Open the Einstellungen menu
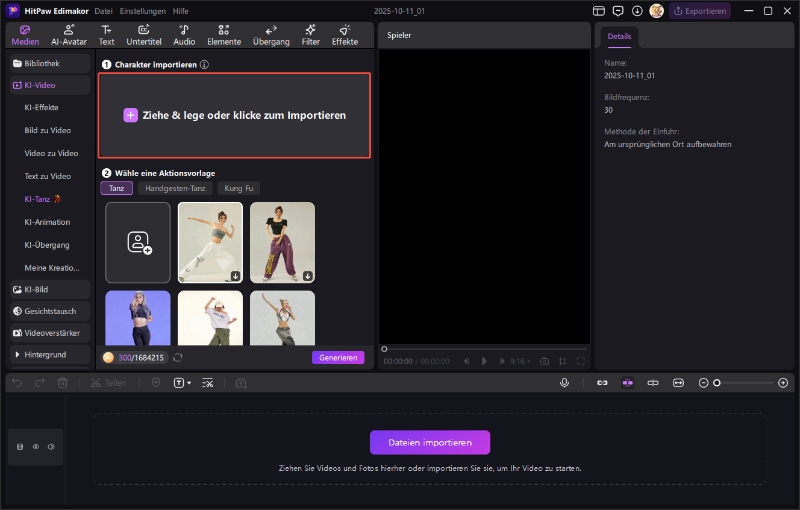The width and height of the screenshot is (800, 510). [143, 10]
